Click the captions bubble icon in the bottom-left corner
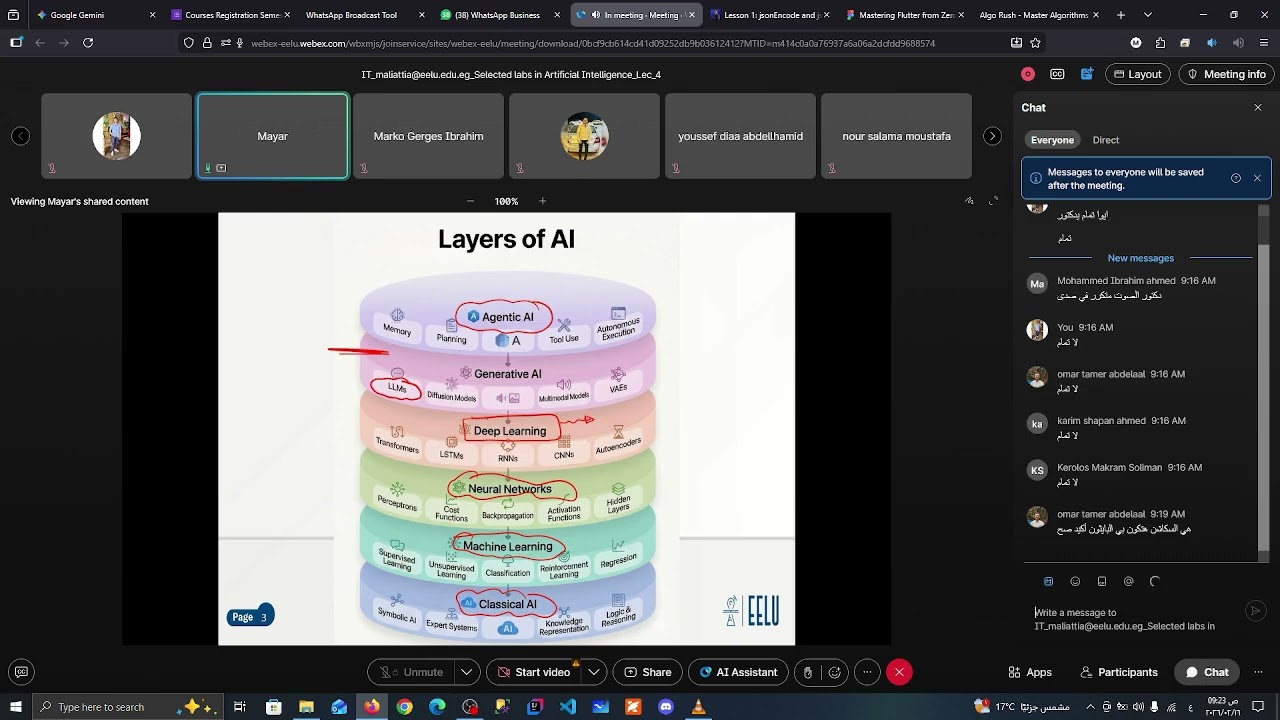 pyautogui.click(x=21, y=672)
